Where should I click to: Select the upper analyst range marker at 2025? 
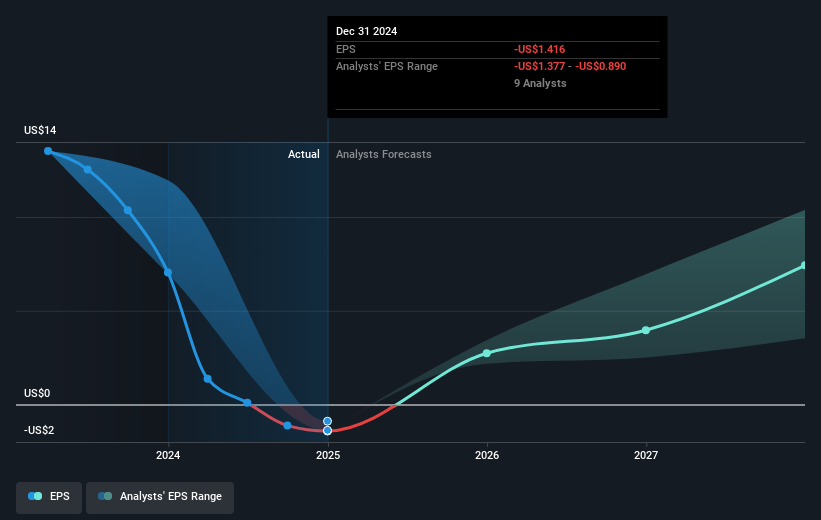(x=327, y=421)
